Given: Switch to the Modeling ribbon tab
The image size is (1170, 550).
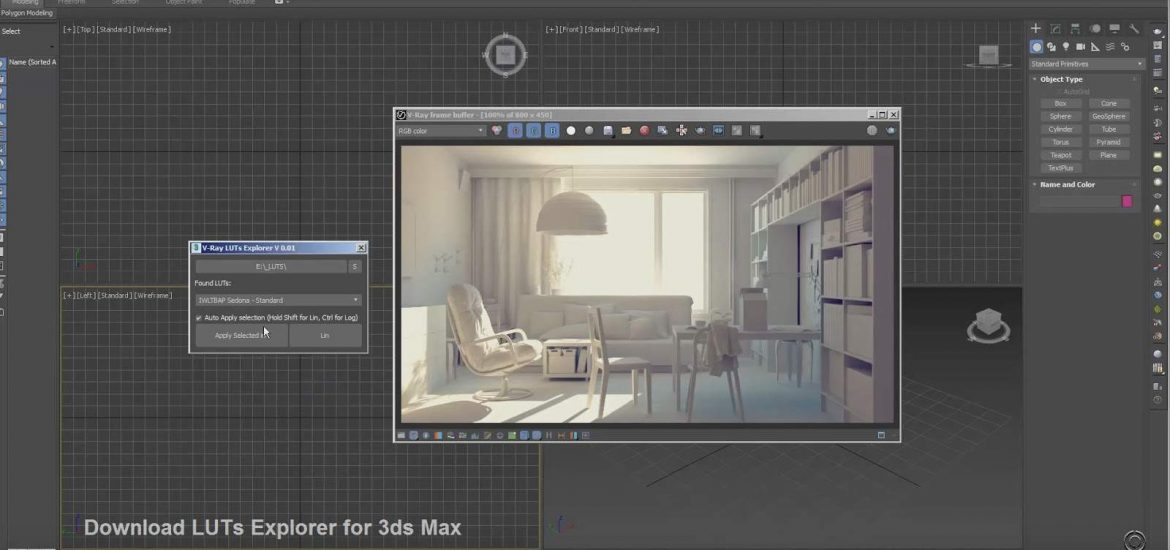Looking at the screenshot, I should [25, 3].
